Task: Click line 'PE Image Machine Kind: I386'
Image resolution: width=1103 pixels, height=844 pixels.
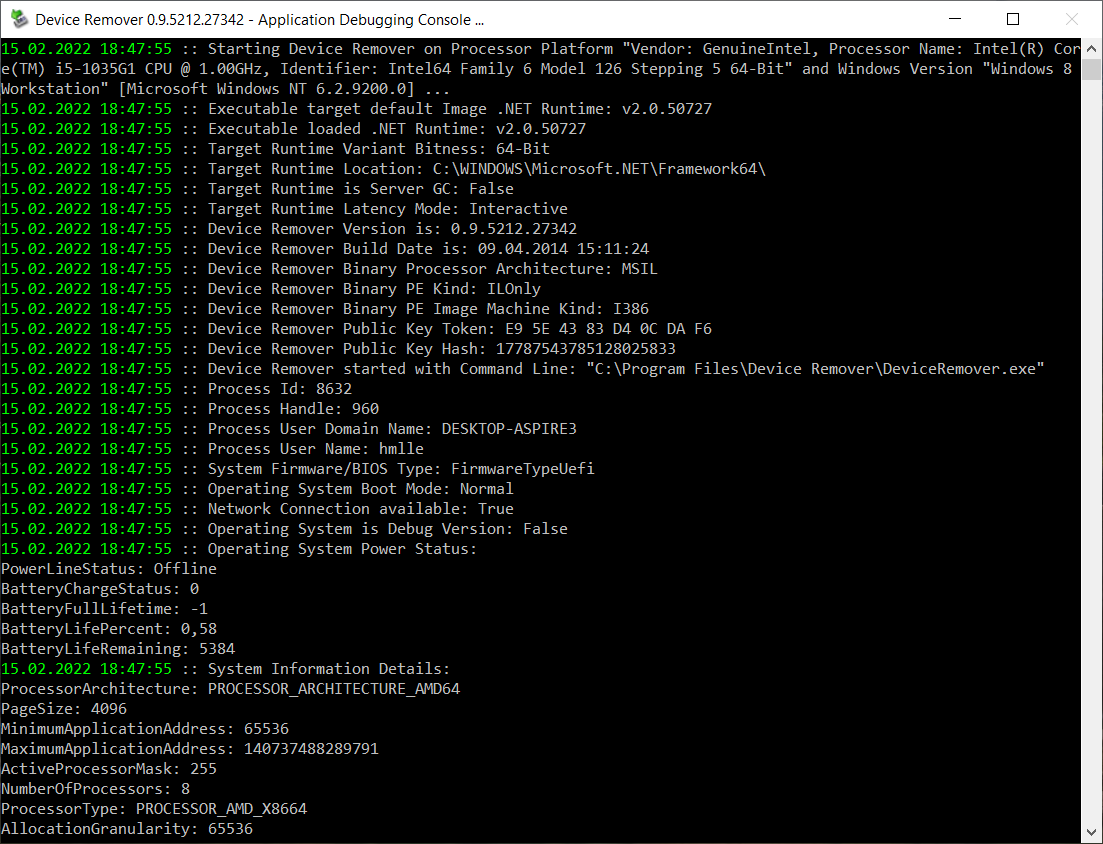Action: tap(325, 309)
